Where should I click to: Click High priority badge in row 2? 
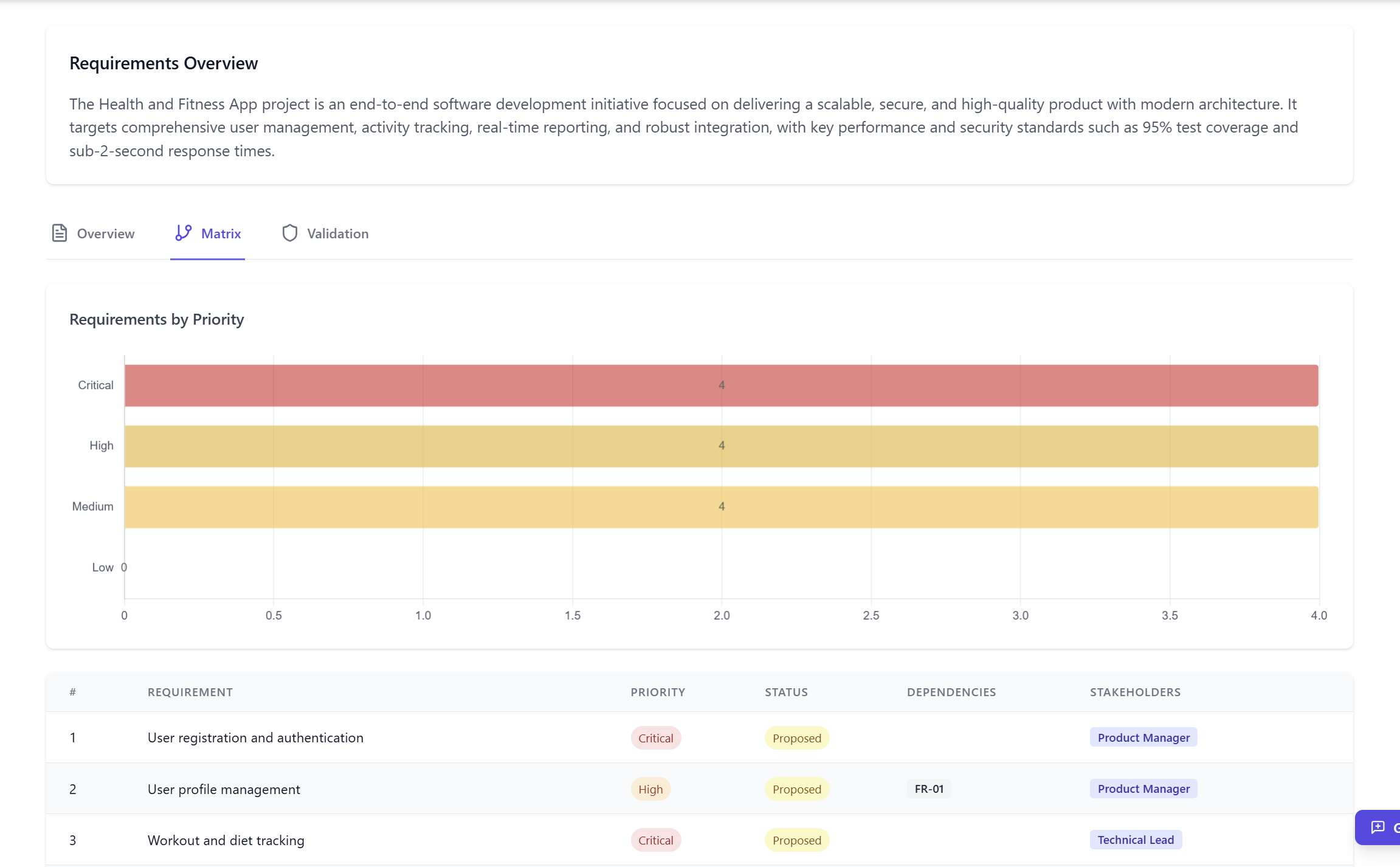coord(650,789)
